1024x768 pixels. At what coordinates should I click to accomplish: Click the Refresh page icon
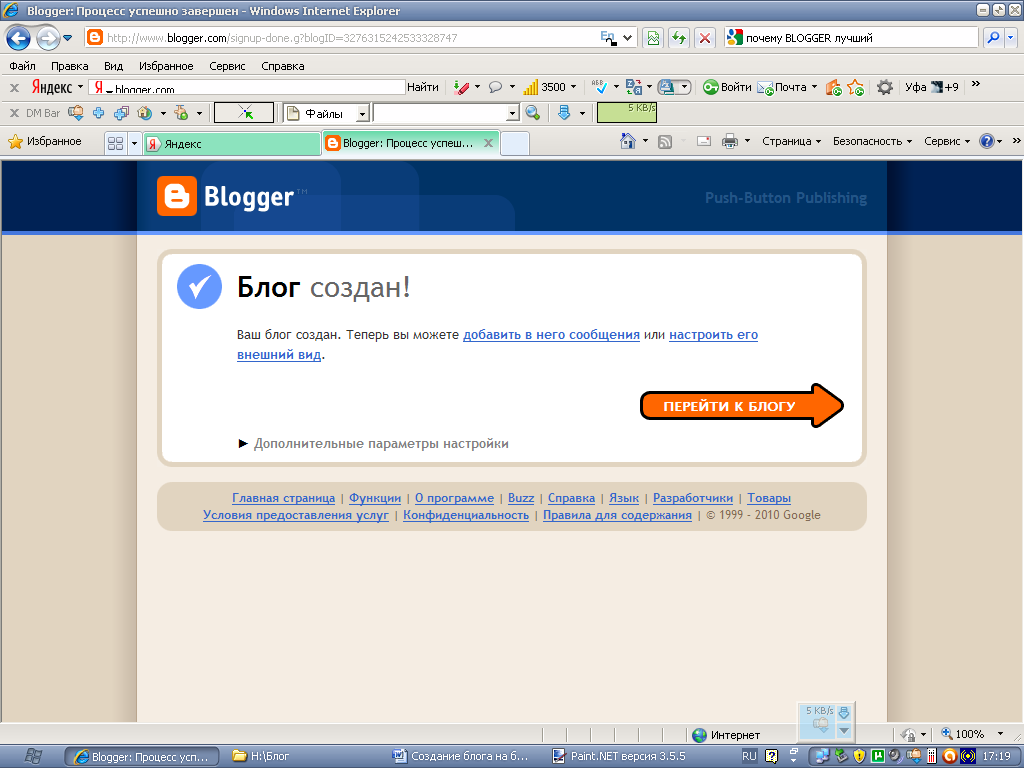click(679, 38)
